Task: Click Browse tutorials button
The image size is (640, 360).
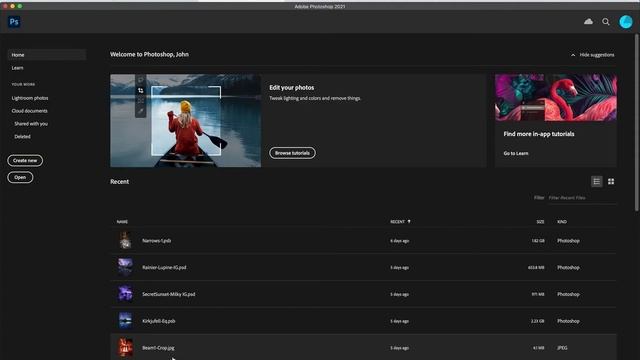Action: 292,153
